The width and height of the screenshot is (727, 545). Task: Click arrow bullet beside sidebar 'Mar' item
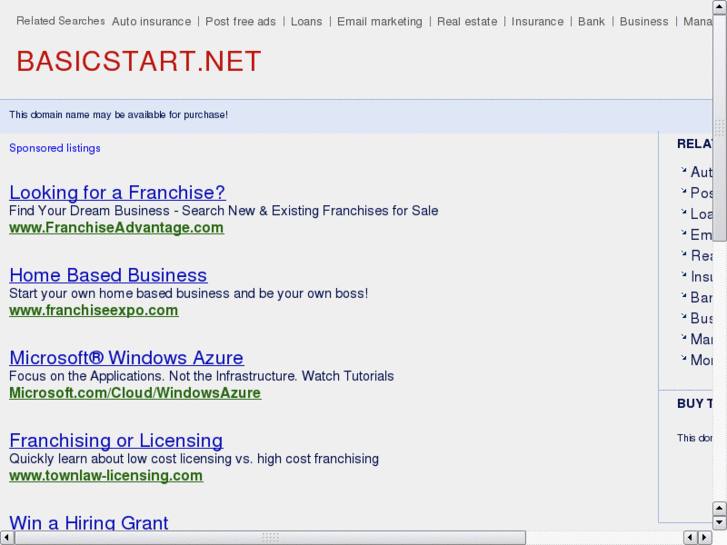(x=683, y=337)
